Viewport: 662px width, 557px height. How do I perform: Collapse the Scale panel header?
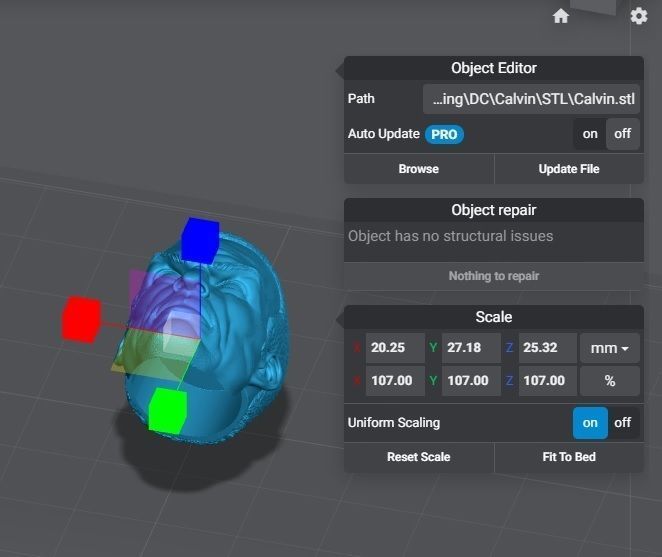(494, 317)
